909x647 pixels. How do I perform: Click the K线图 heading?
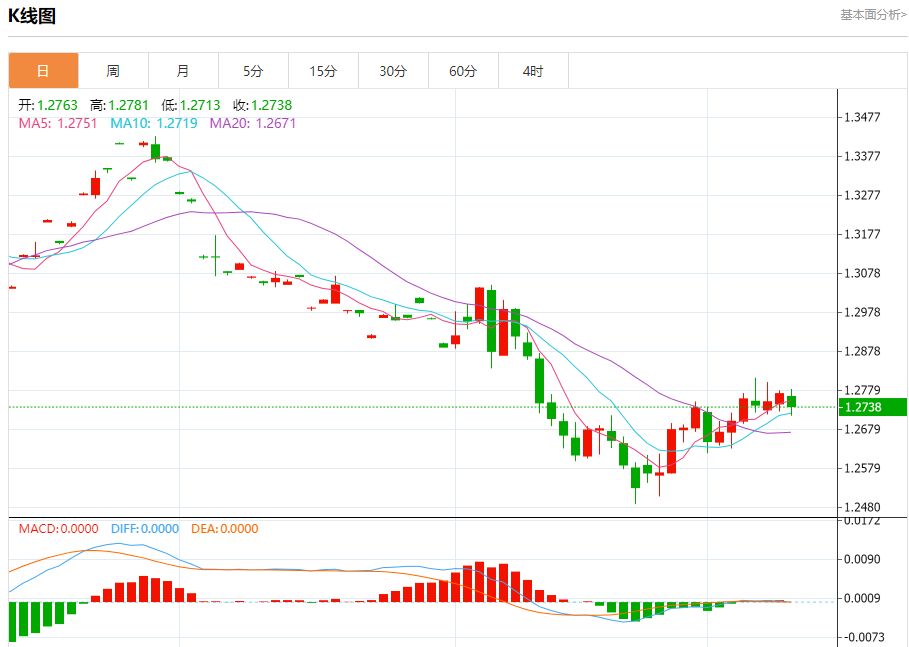tap(32, 16)
